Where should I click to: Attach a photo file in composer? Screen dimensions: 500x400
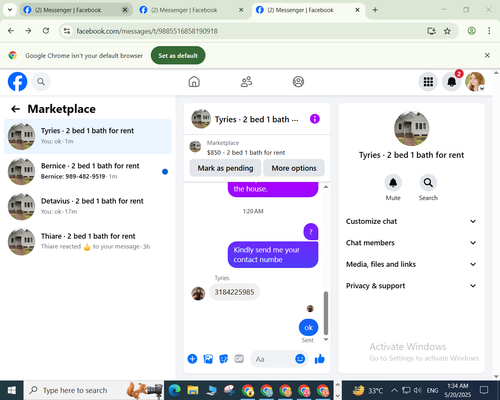[x=208, y=359]
